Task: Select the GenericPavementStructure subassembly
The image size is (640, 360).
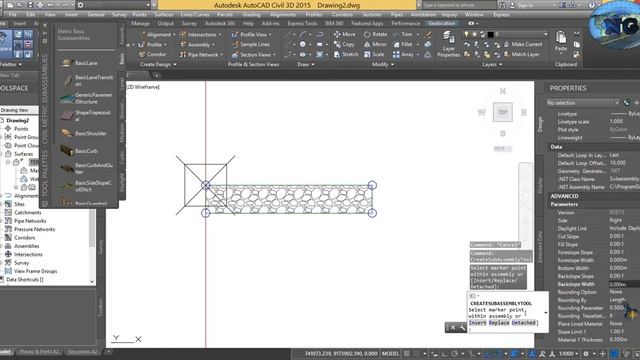Action: tap(87, 98)
